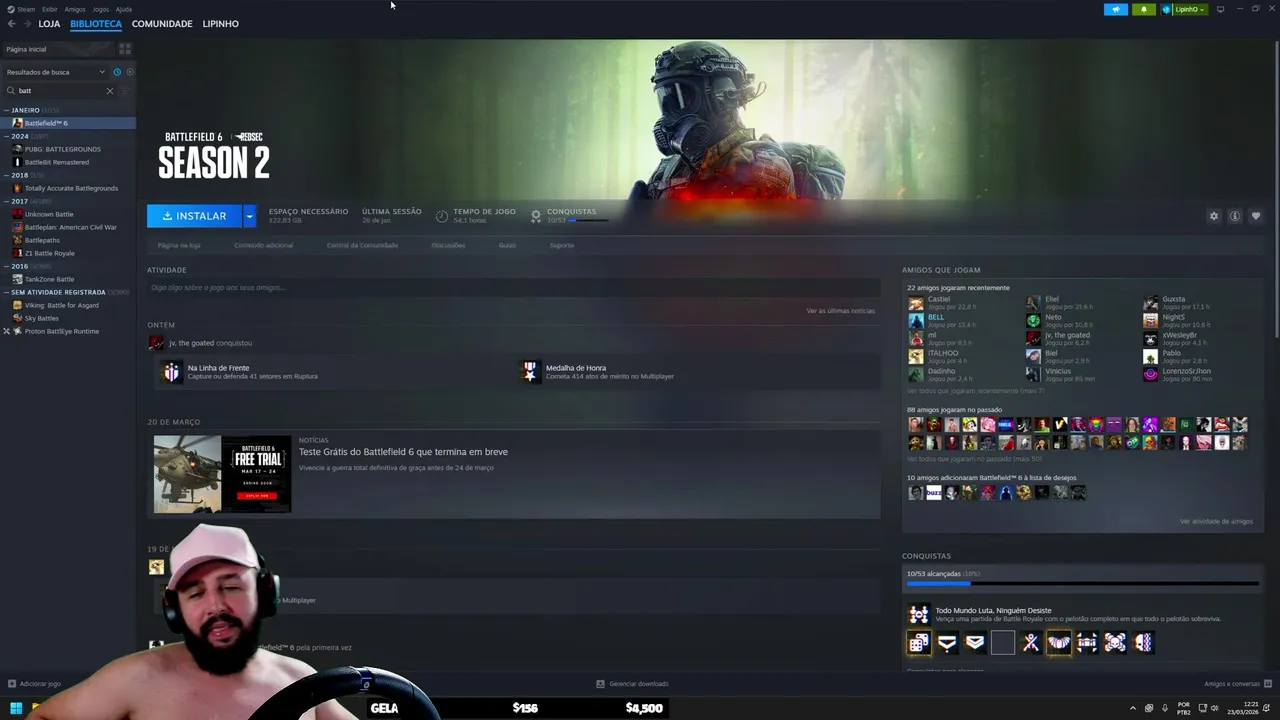Click the achievements progress bar
Screen dimensions: 1280x720
coord(1082,583)
